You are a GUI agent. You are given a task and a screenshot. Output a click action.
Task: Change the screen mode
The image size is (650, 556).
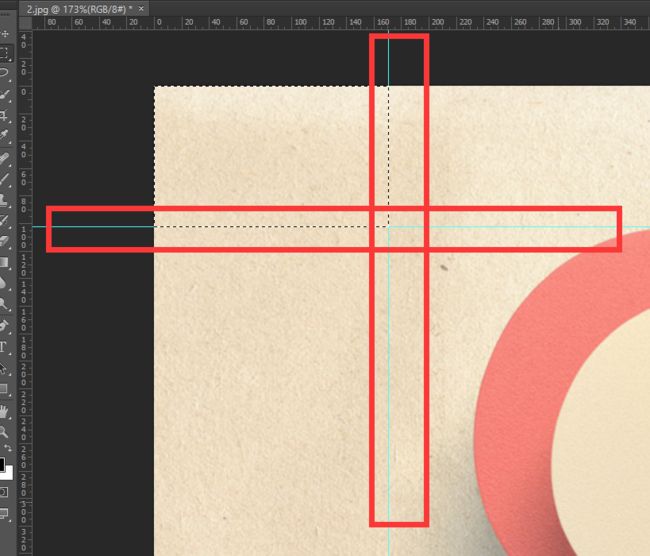coord(4,514)
